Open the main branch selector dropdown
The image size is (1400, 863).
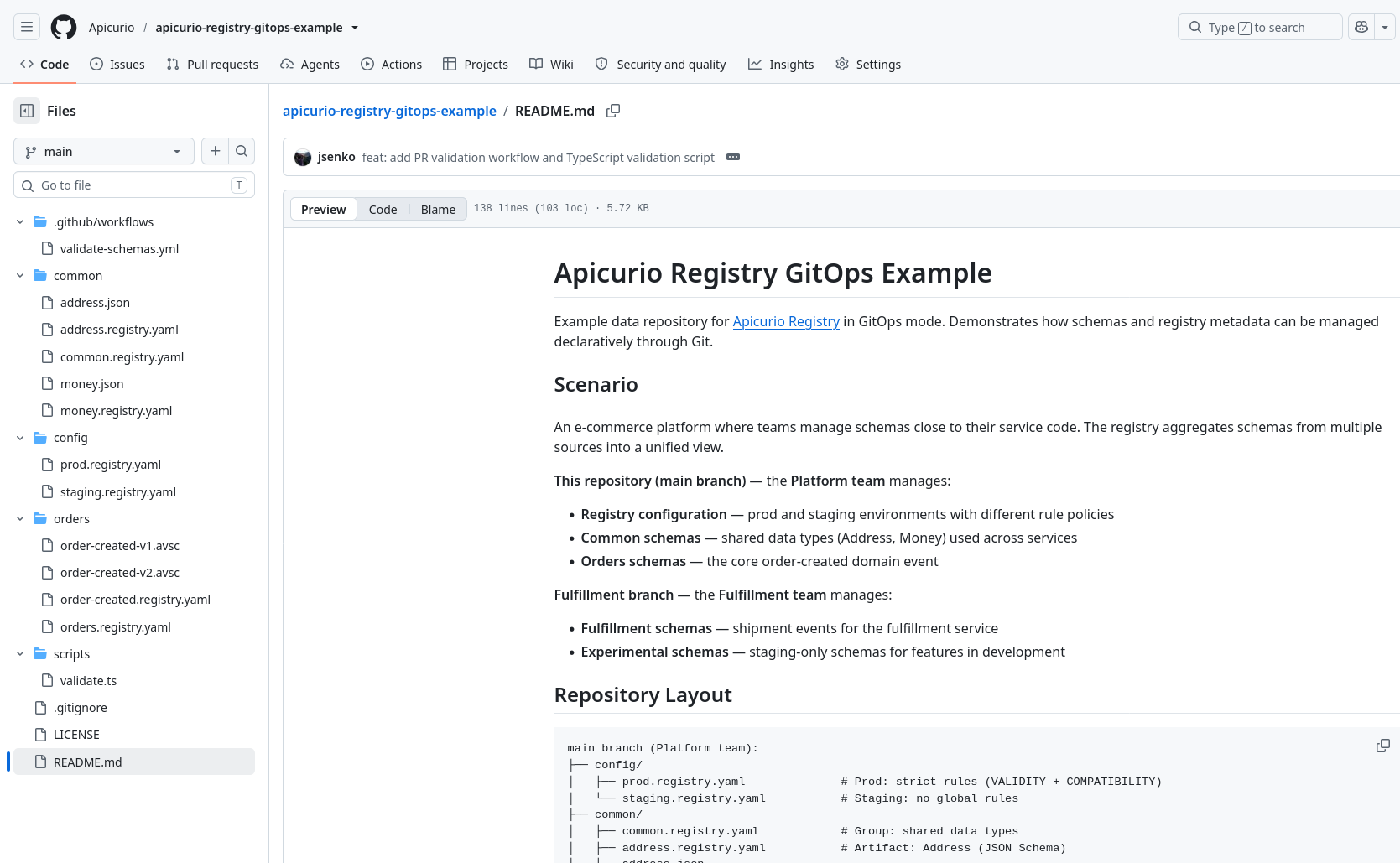coord(104,151)
